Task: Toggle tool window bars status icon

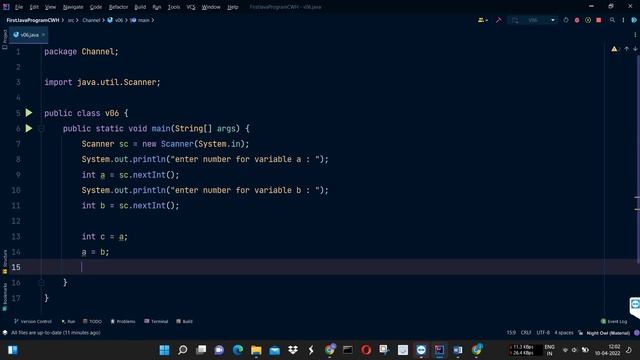Action: pyautogui.click(x=5, y=333)
